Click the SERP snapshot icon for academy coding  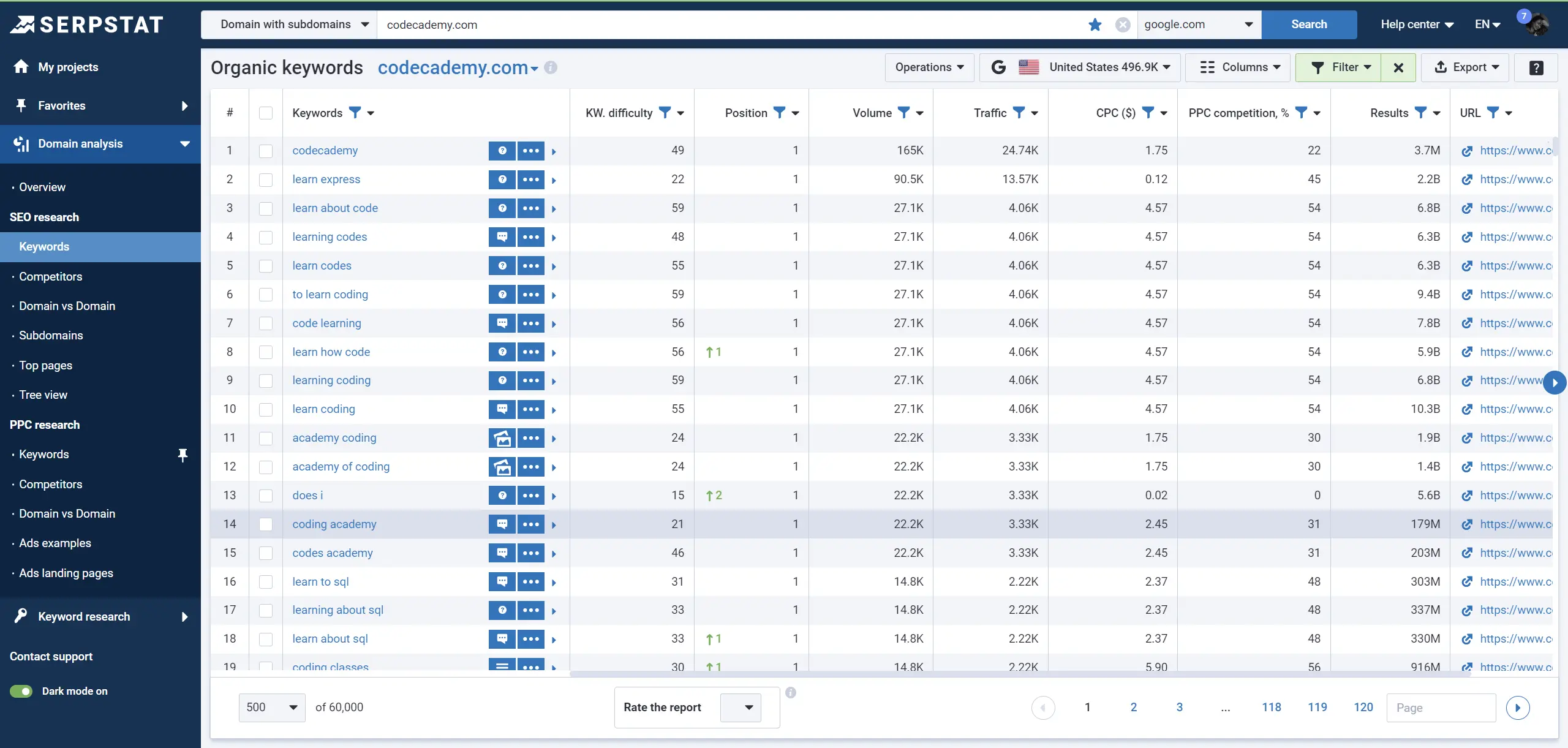pyautogui.click(x=502, y=437)
